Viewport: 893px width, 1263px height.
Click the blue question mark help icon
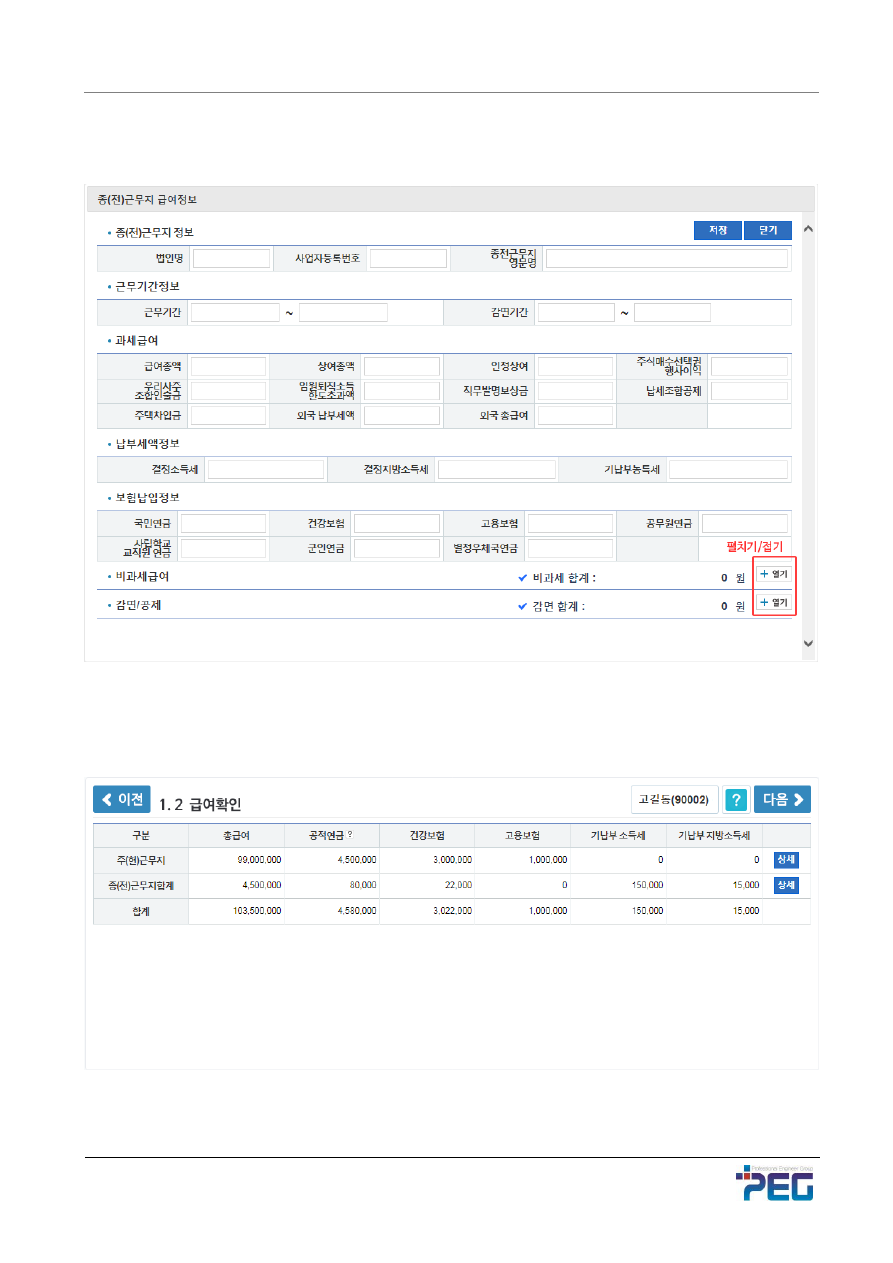pyautogui.click(x=737, y=800)
